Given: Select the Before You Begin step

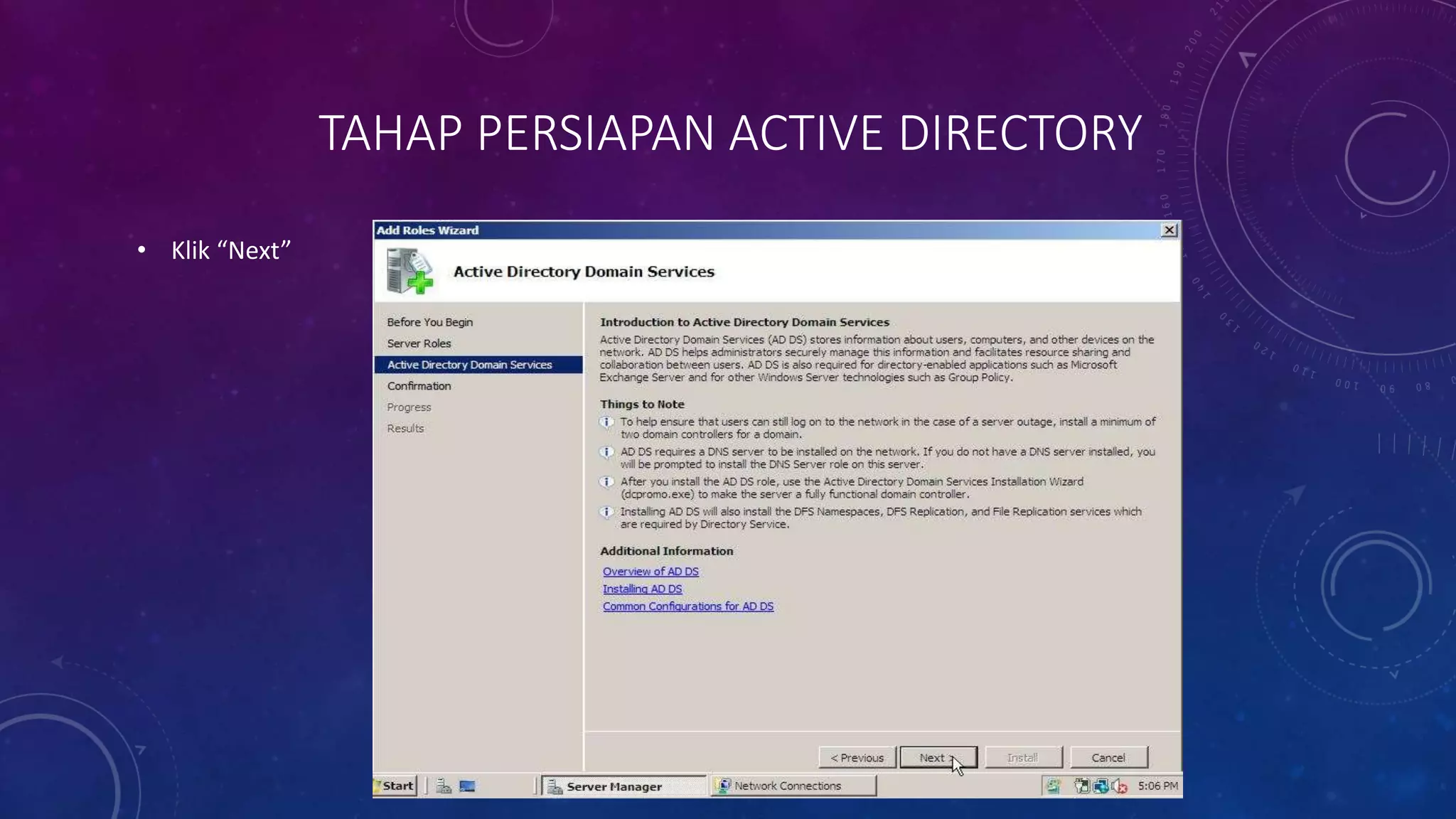Looking at the screenshot, I should tap(429, 322).
